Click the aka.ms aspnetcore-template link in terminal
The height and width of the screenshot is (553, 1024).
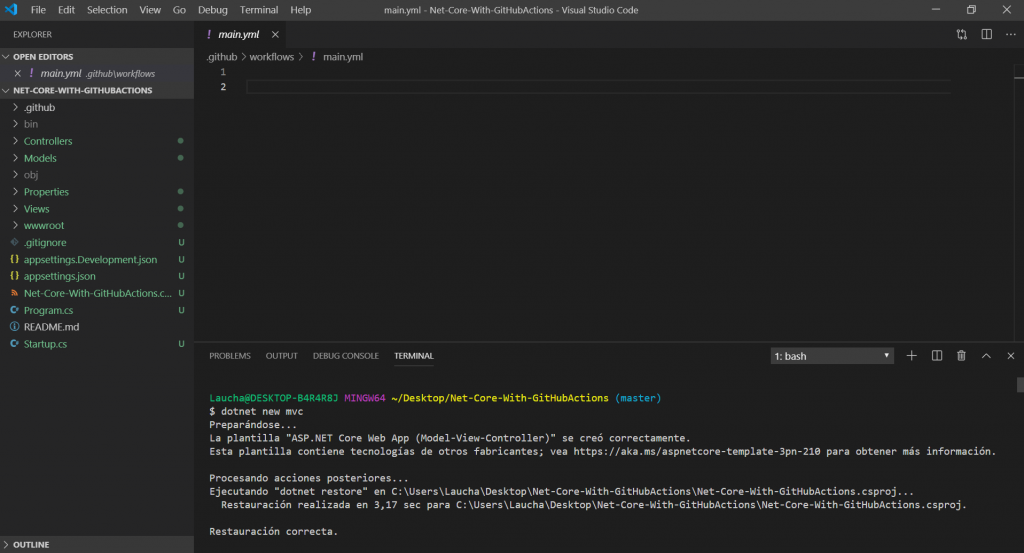697,451
